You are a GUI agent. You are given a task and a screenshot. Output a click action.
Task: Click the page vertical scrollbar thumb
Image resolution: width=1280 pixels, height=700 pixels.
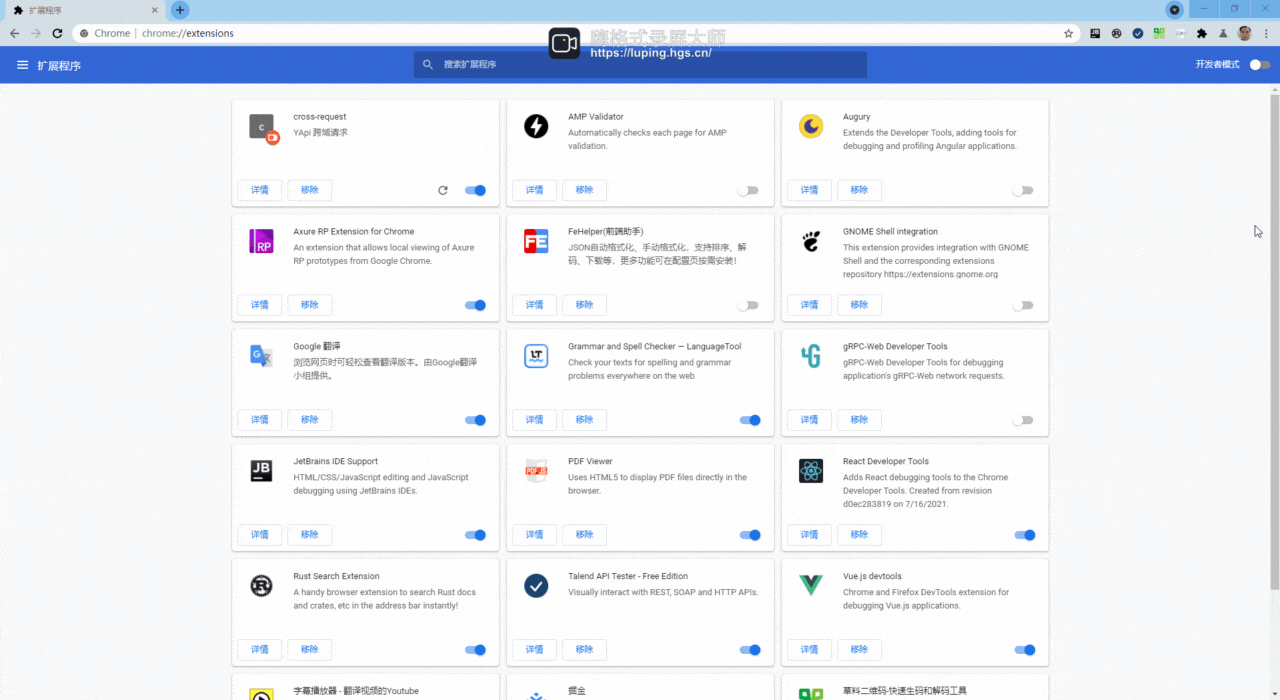tap(1275, 341)
